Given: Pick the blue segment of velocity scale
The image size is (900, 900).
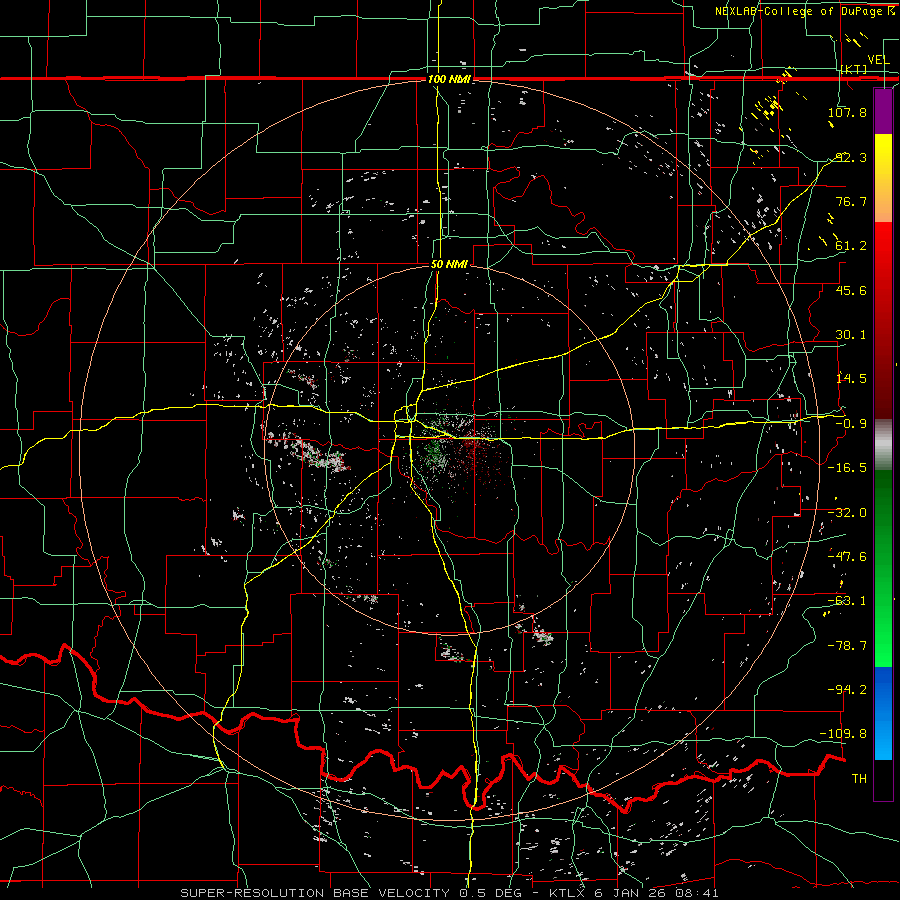Looking at the screenshot, I should tap(883, 713).
